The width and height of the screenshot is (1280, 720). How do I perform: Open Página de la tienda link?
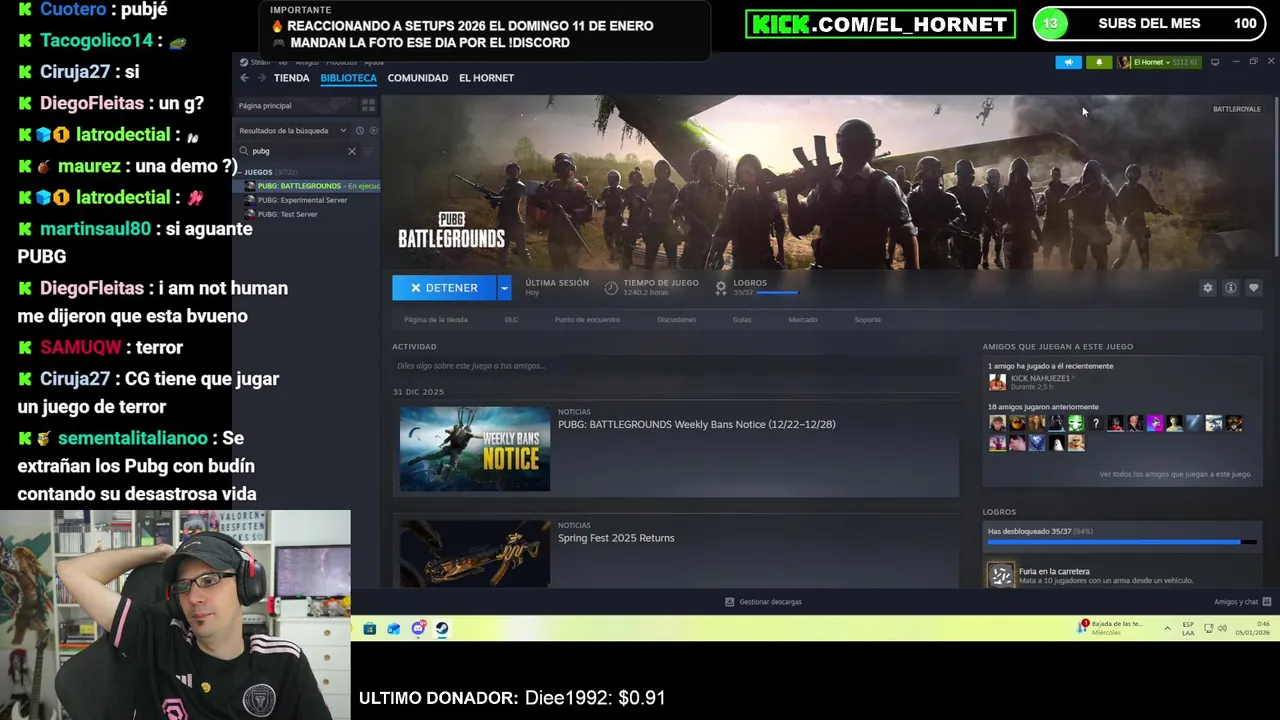point(435,320)
